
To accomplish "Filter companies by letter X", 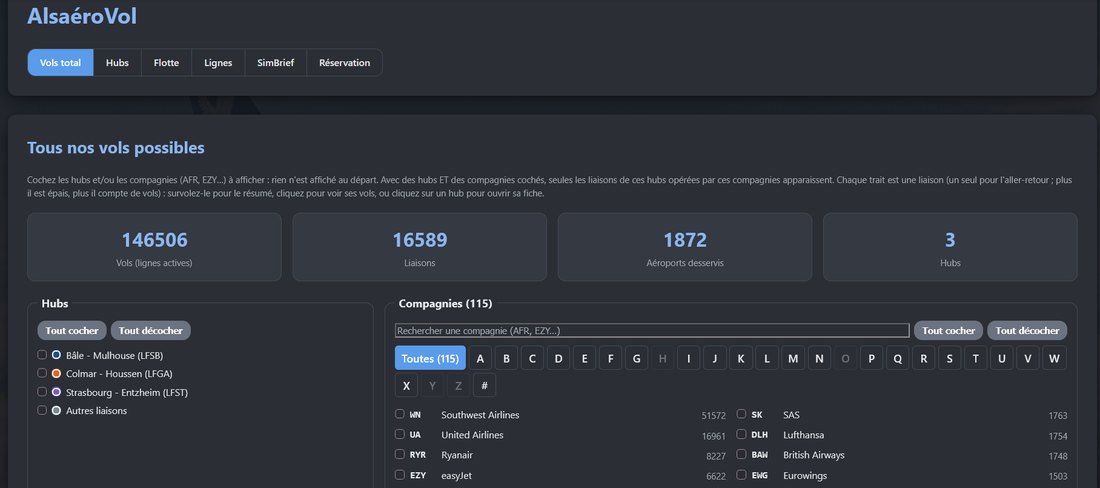I will [406, 385].
